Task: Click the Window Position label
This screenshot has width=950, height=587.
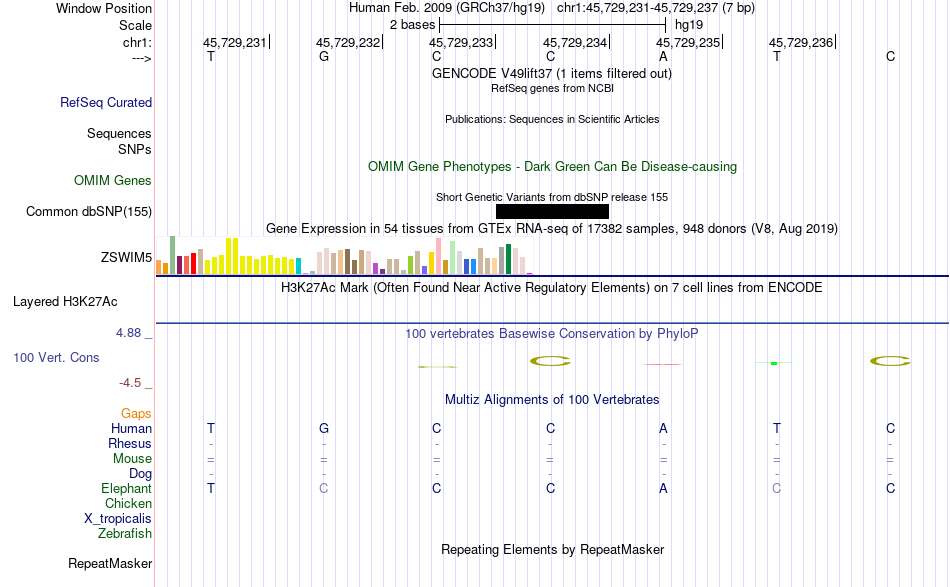Action: [x=104, y=8]
